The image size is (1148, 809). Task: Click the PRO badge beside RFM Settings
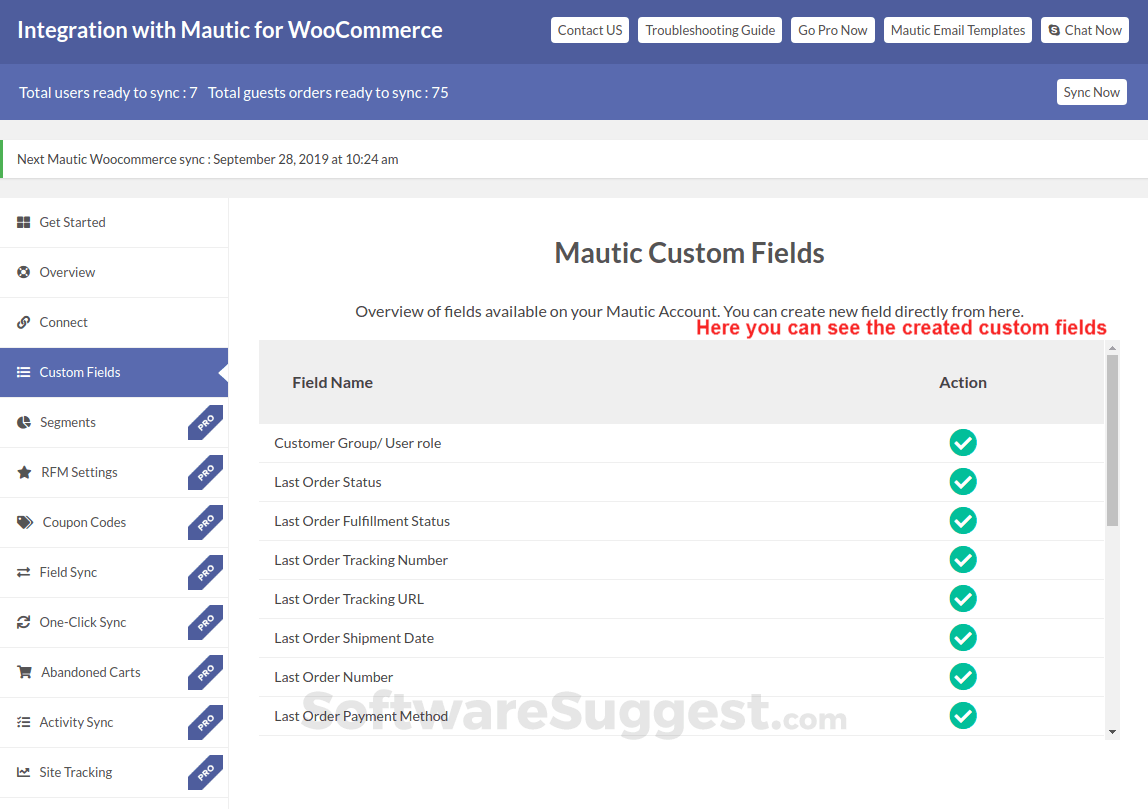point(205,472)
